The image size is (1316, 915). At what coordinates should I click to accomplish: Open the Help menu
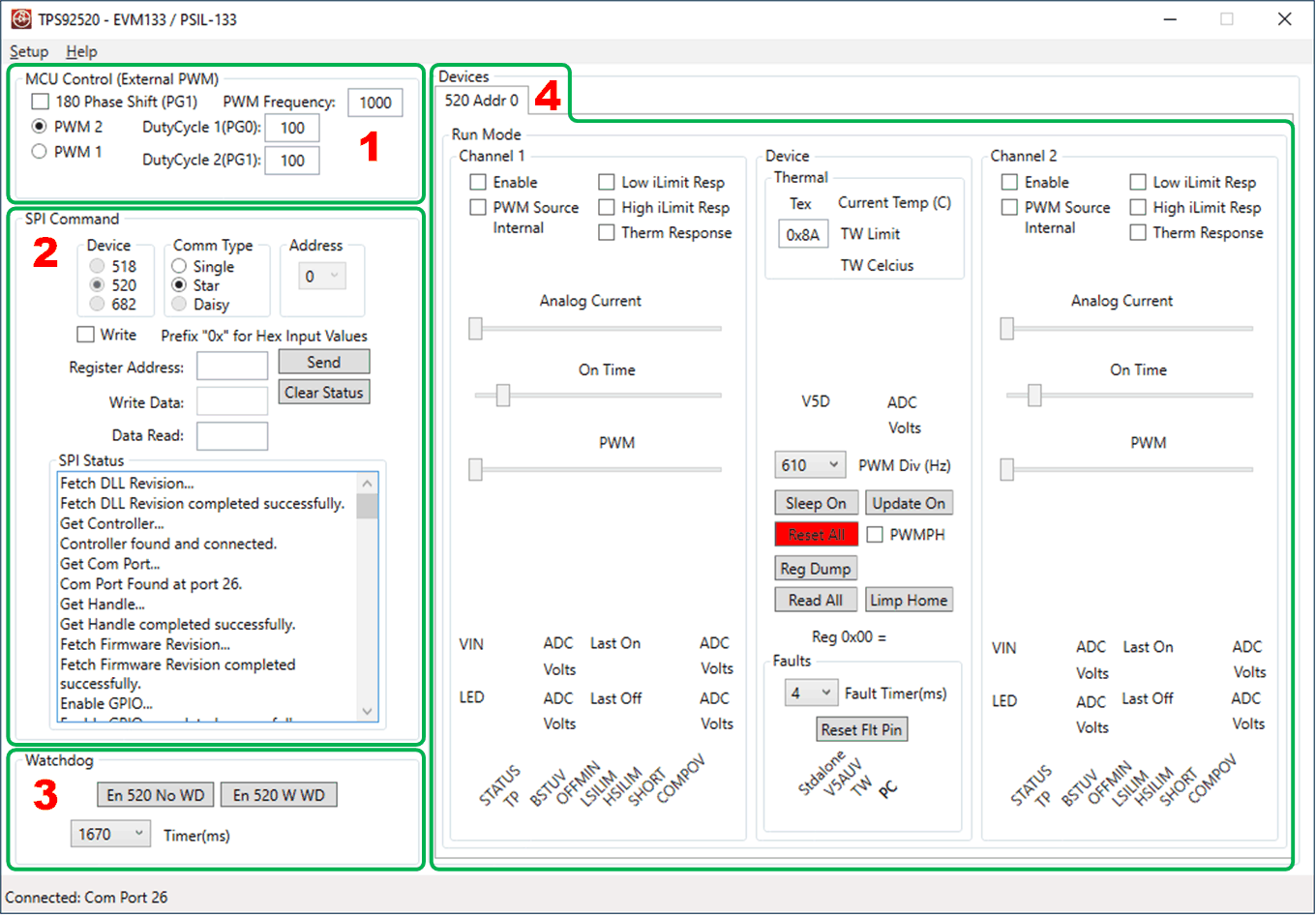coord(81,51)
